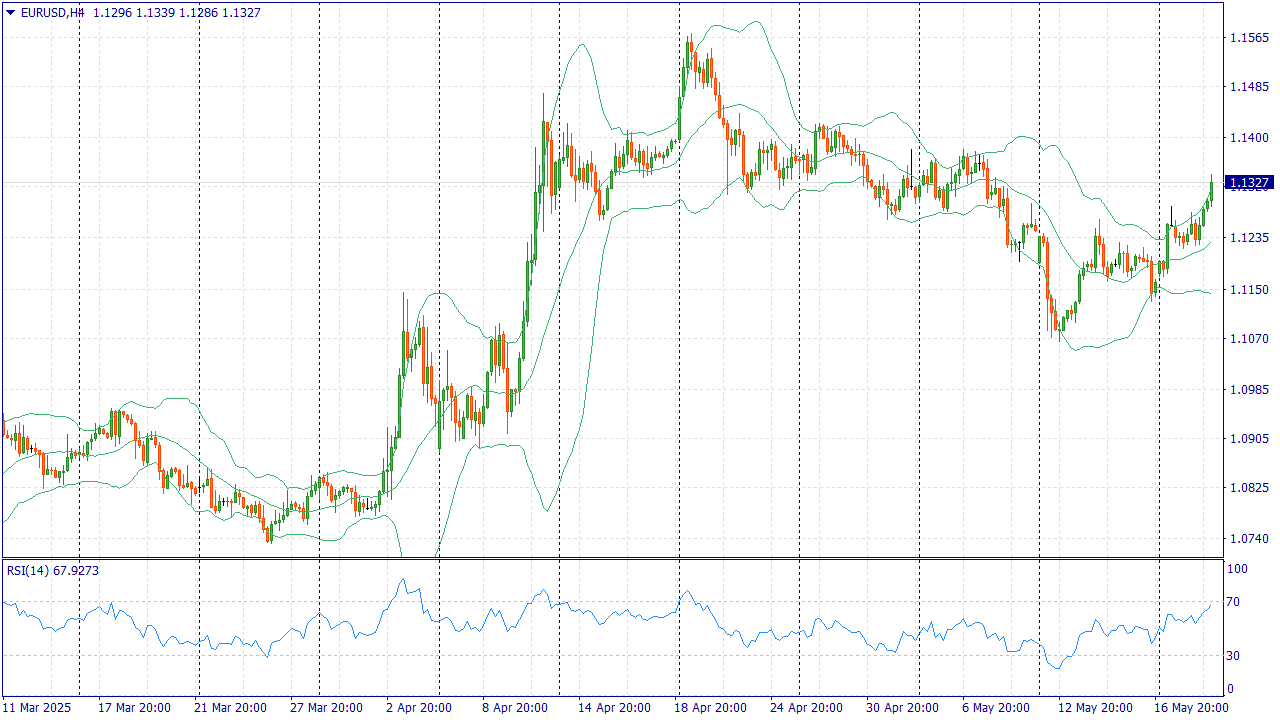This screenshot has width=1280, height=720.
Task: Click the 1.0740 price scale label
Action: [x=1248, y=539]
